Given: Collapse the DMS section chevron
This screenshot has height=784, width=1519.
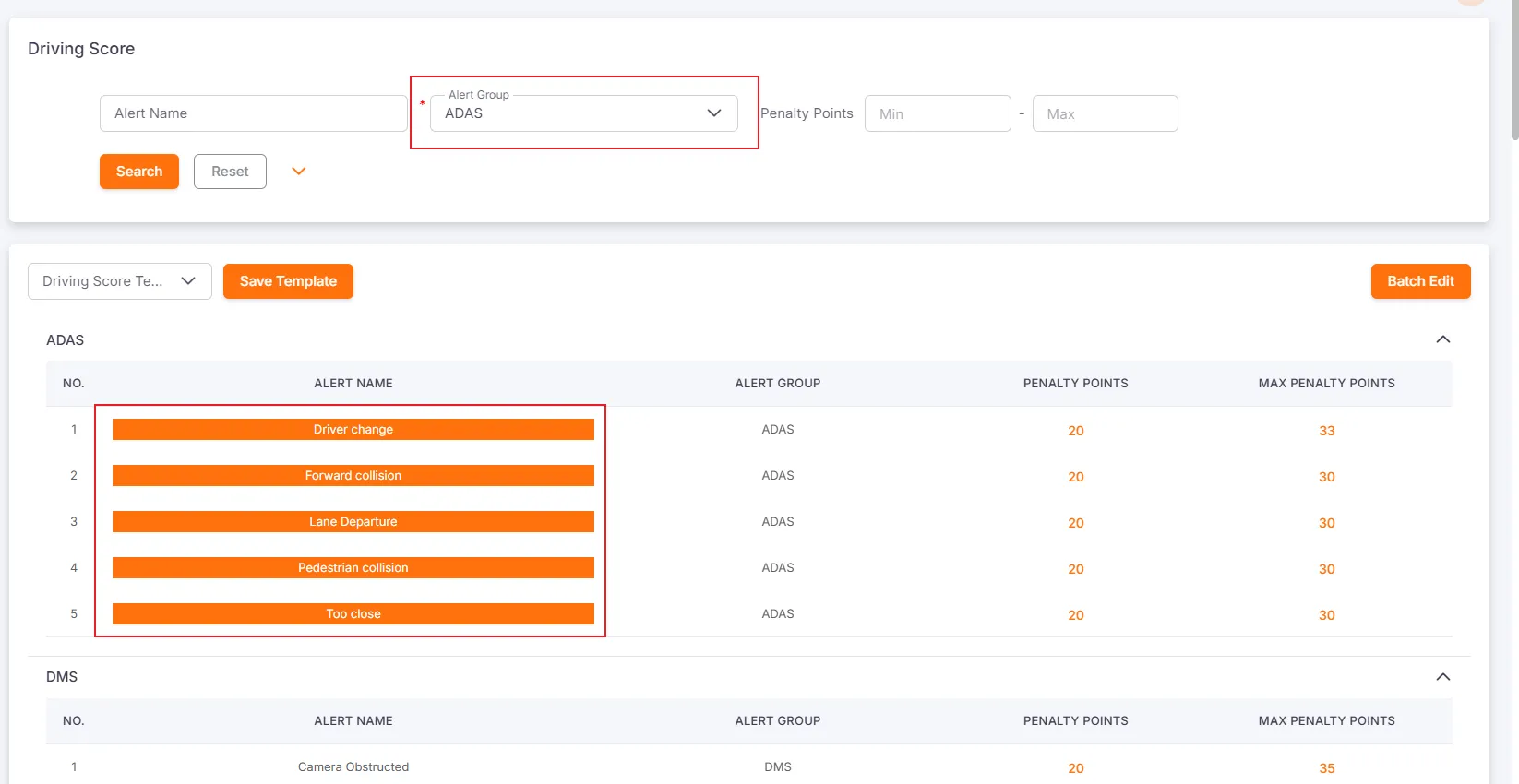Looking at the screenshot, I should click(1442, 677).
